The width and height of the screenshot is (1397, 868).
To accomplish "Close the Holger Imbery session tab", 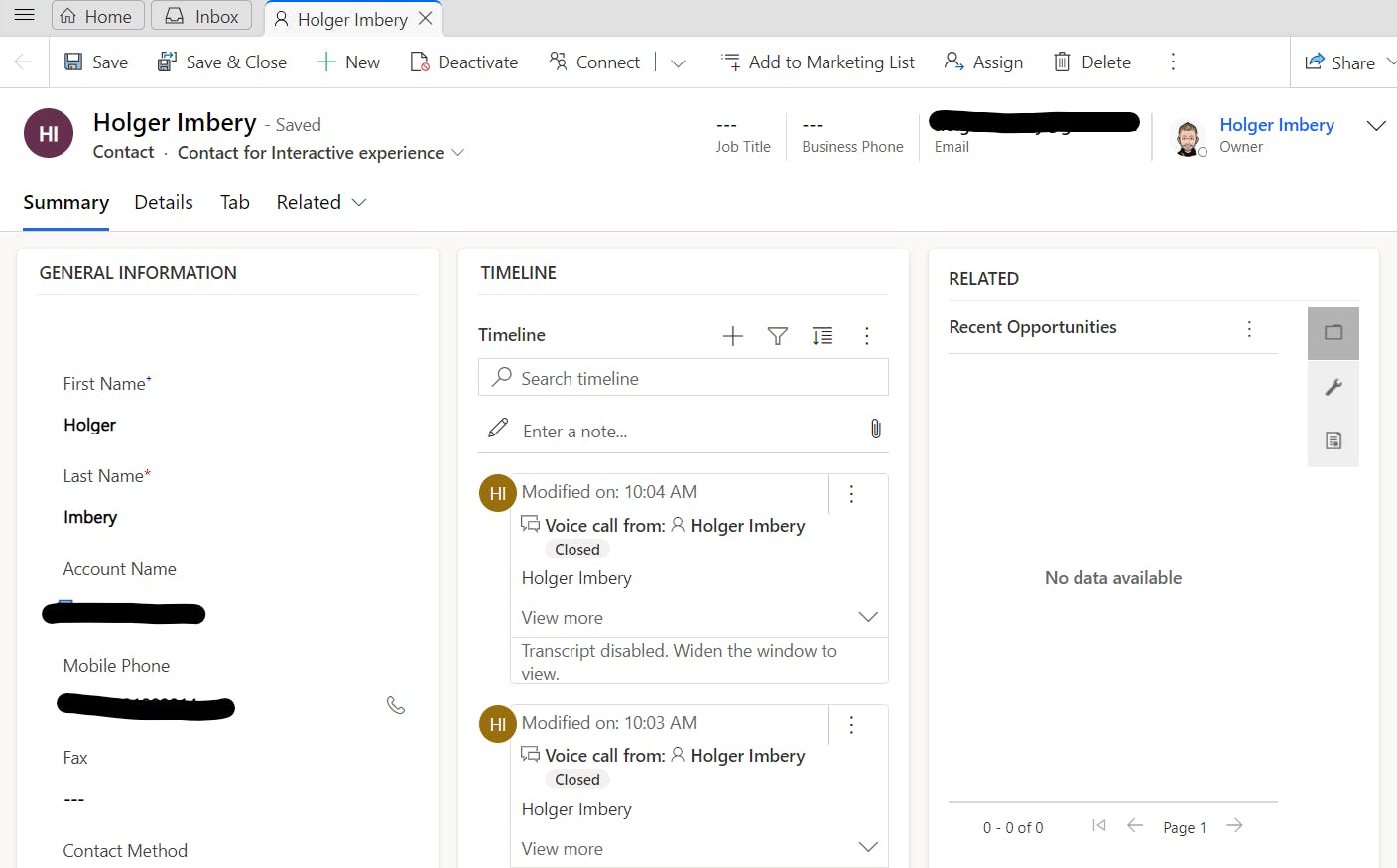I will click(425, 18).
